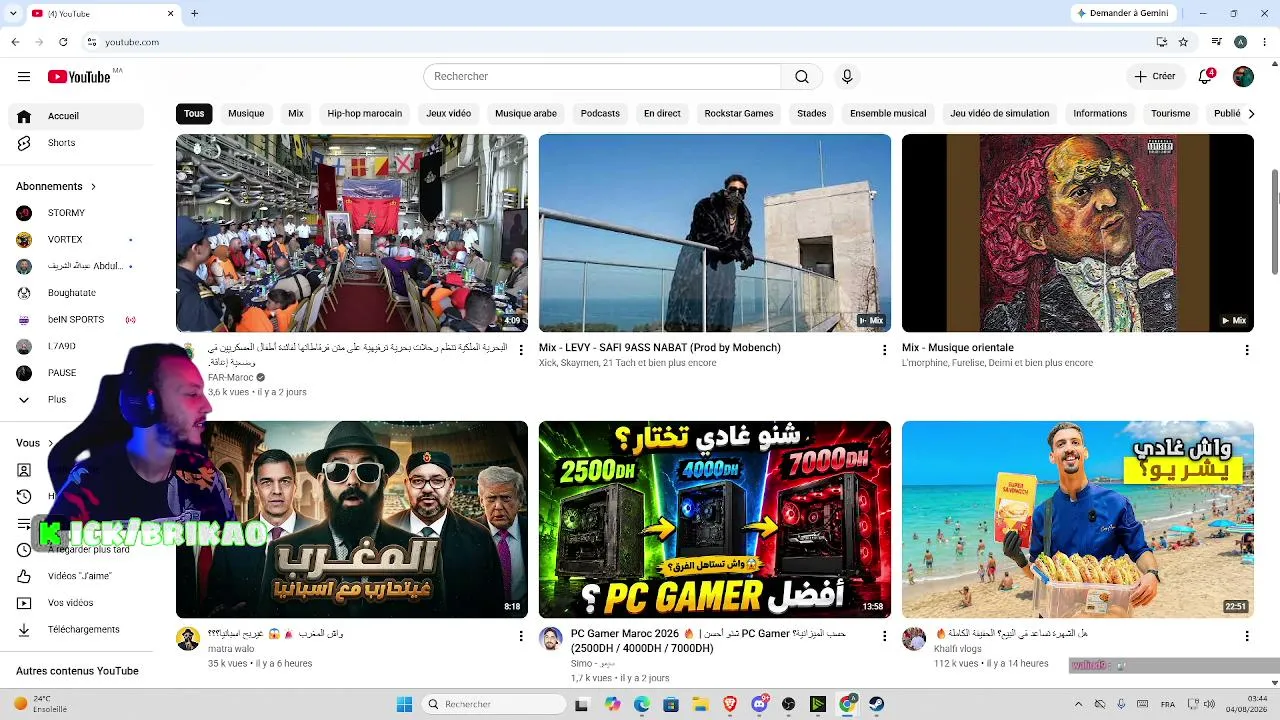
Task: Go back in browser history
Action: click(15, 42)
